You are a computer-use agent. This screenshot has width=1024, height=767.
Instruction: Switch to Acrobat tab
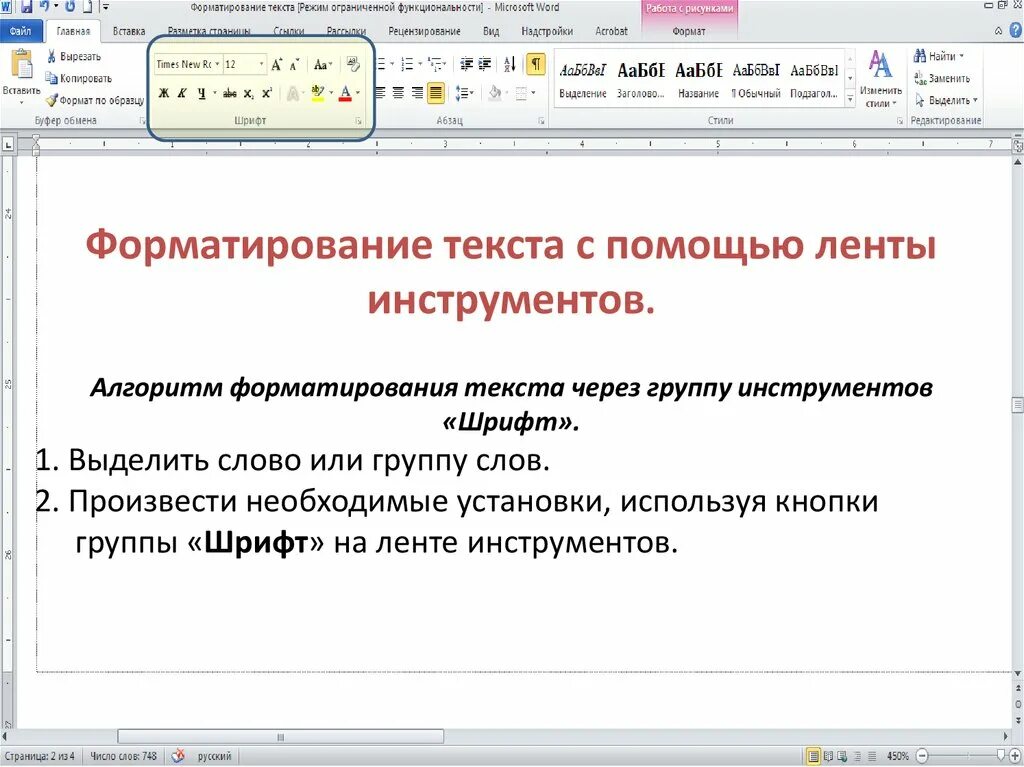pyautogui.click(x=611, y=31)
